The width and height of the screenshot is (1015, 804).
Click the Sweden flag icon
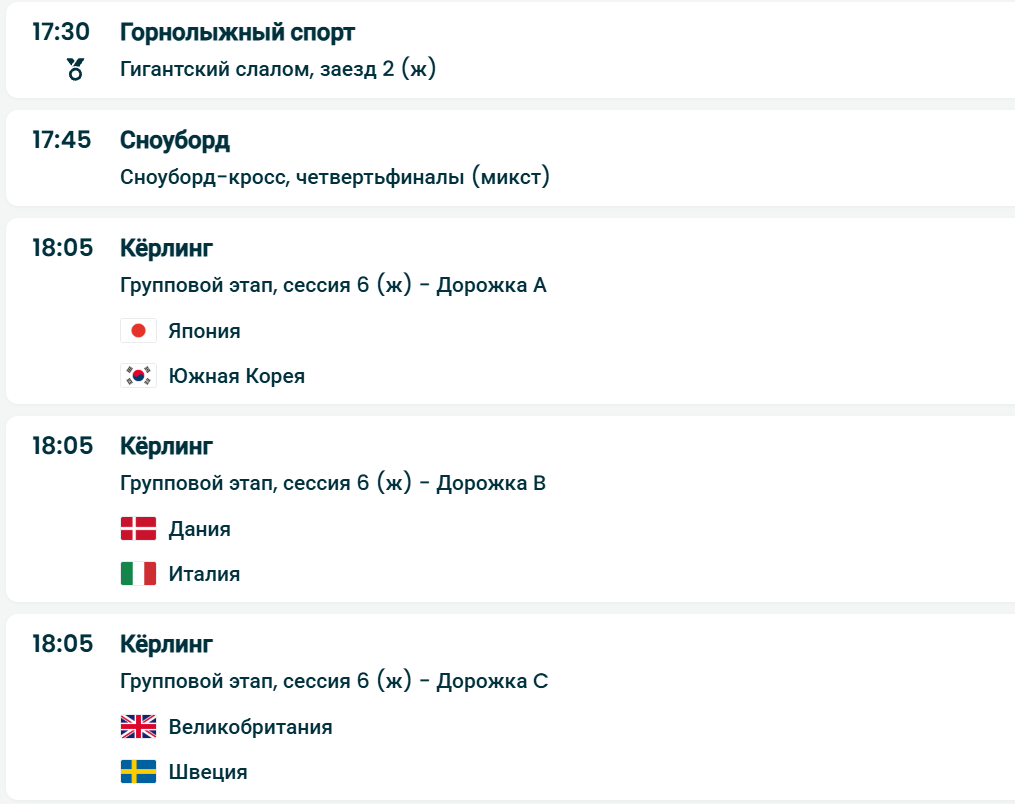click(x=138, y=772)
